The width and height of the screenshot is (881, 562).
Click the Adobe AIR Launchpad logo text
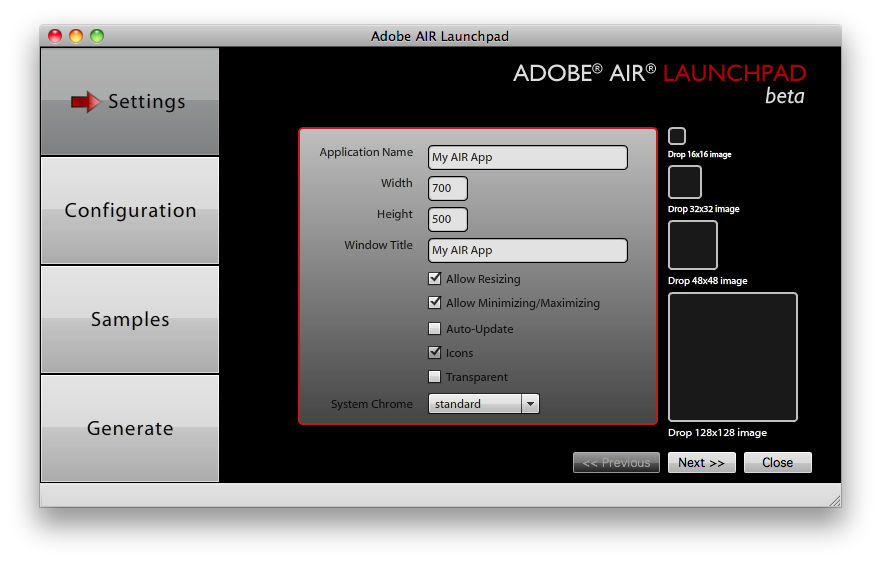(660, 74)
